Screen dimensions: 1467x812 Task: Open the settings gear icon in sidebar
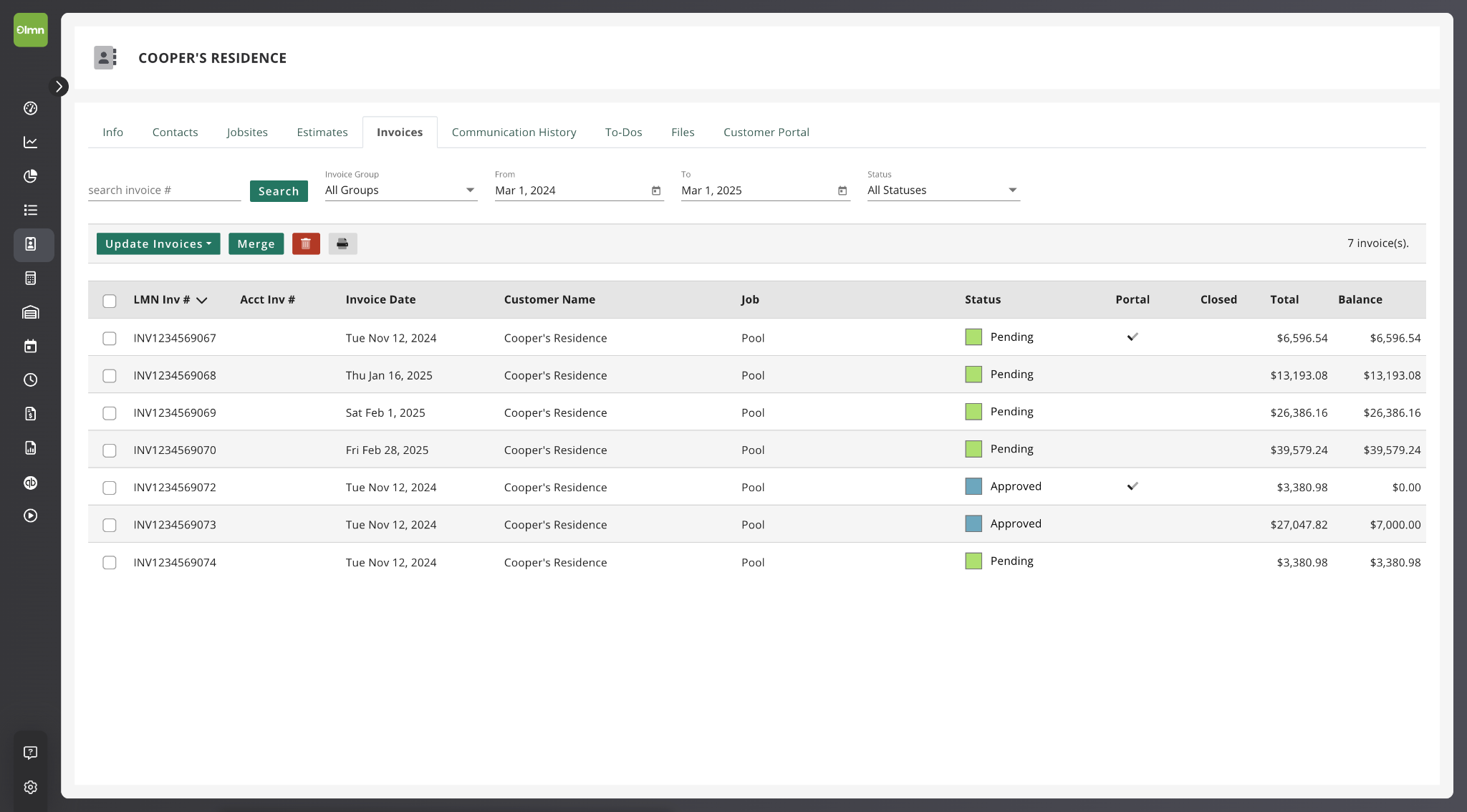pyautogui.click(x=31, y=787)
